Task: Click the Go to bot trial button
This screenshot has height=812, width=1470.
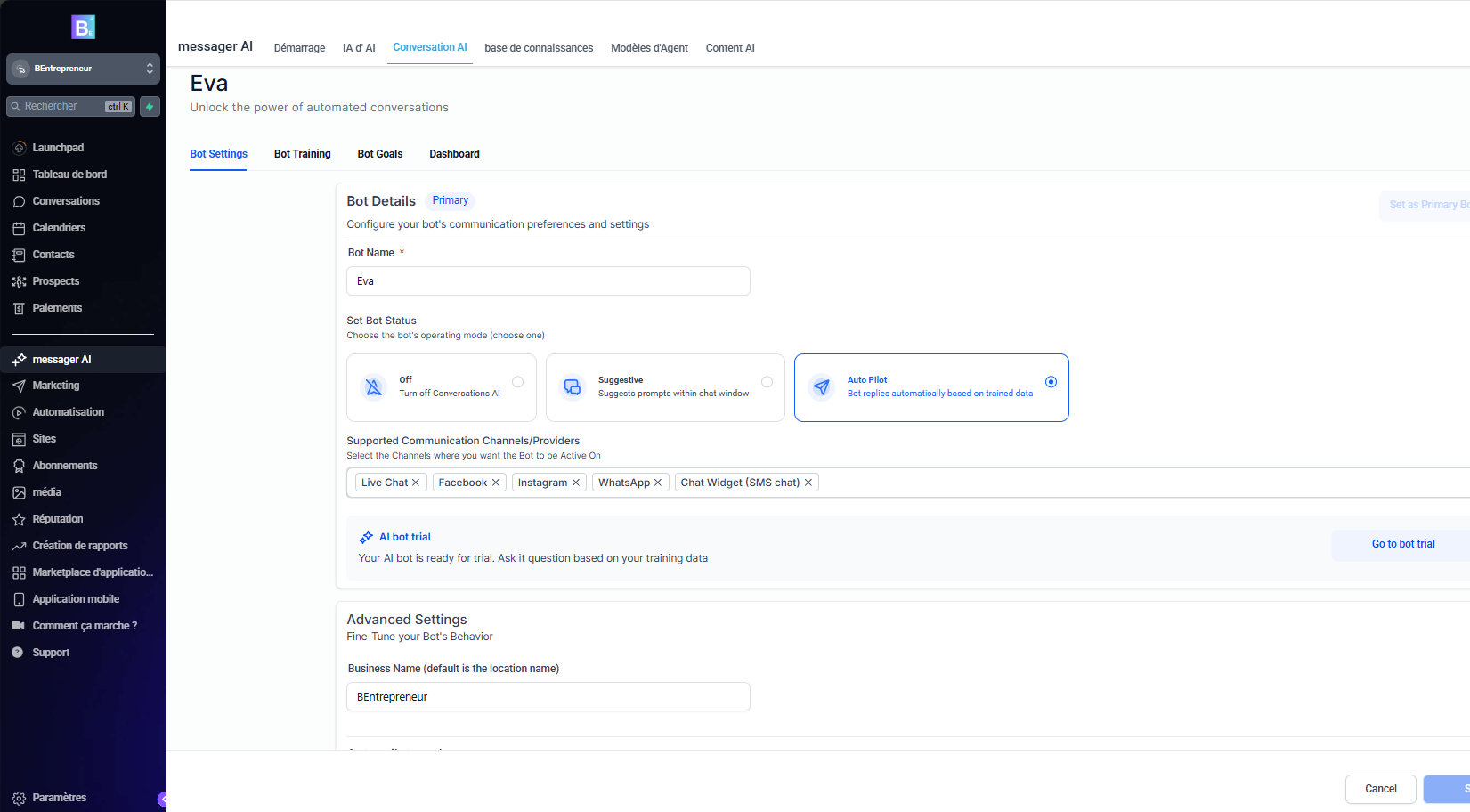Action: [1402, 544]
